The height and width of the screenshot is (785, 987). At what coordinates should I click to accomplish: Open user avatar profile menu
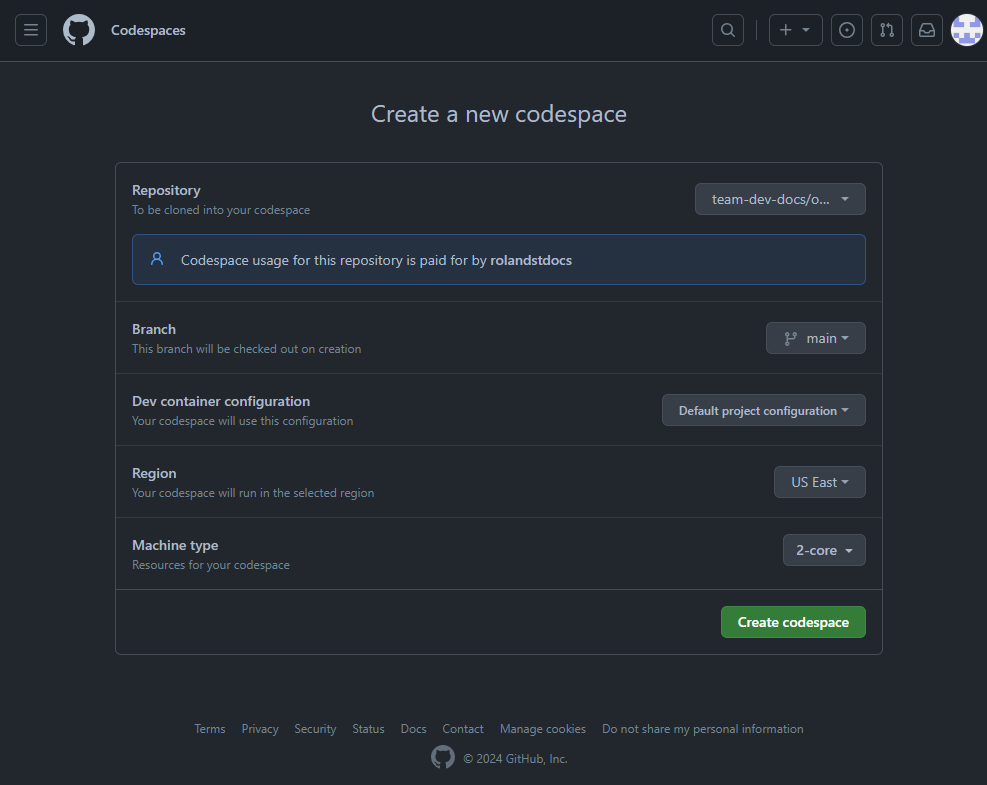[x=966, y=30]
